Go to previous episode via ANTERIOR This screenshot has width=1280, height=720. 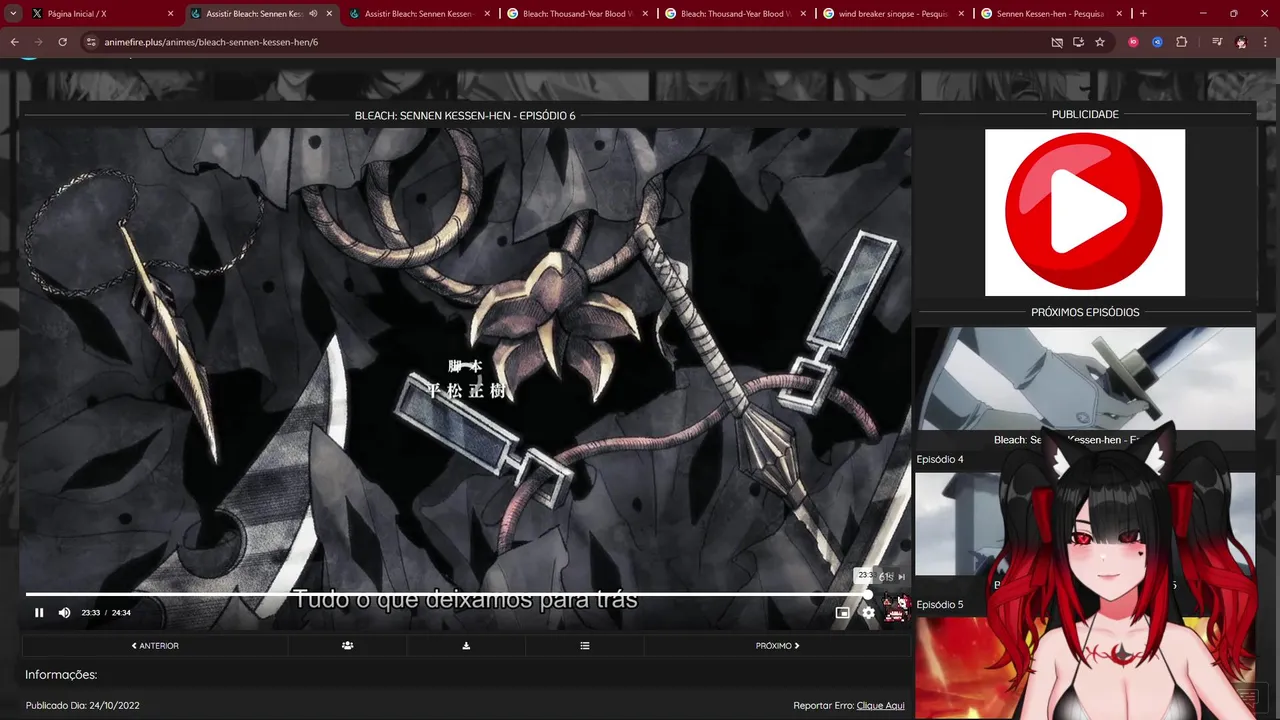[155, 646]
